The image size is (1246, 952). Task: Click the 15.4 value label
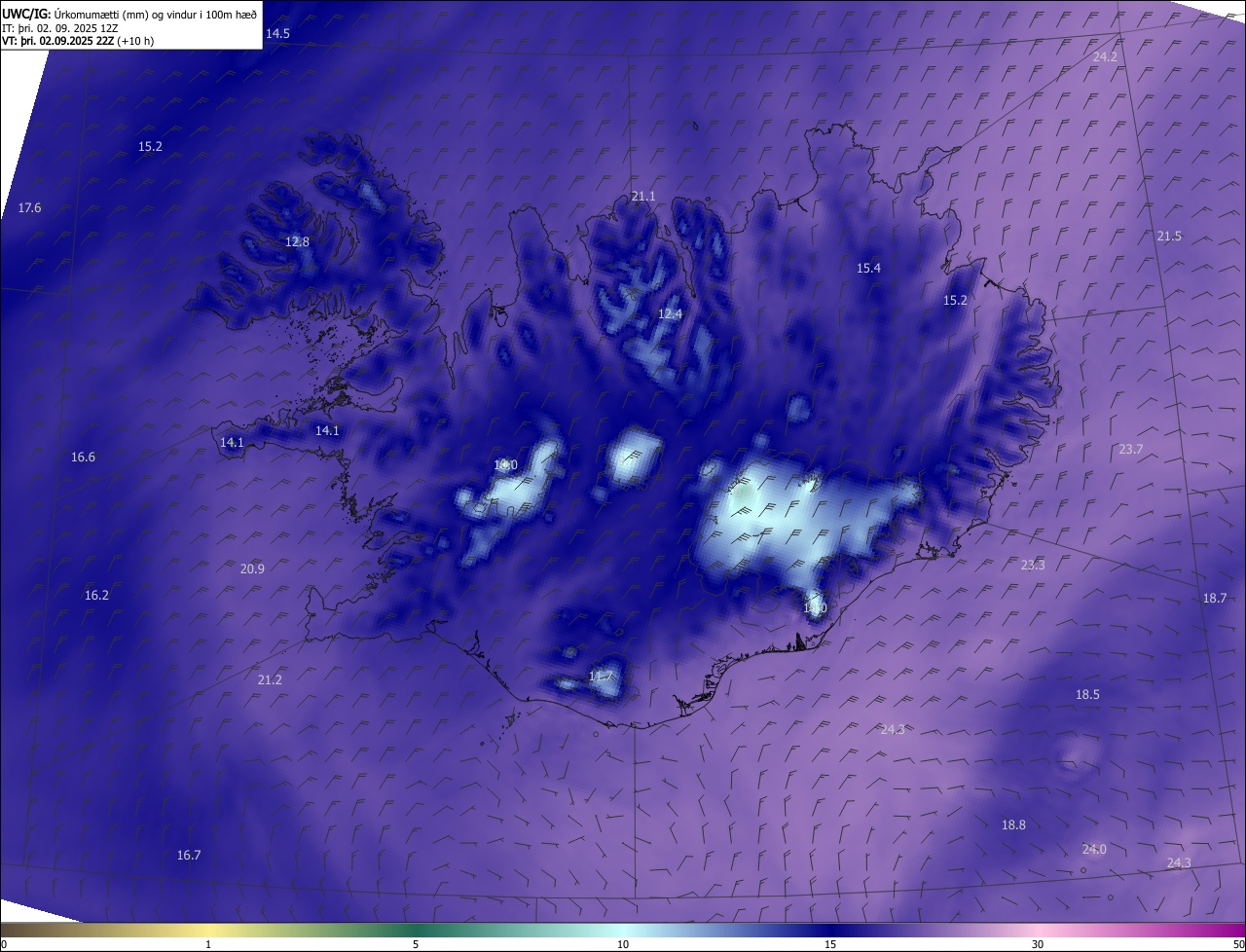(868, 269)
